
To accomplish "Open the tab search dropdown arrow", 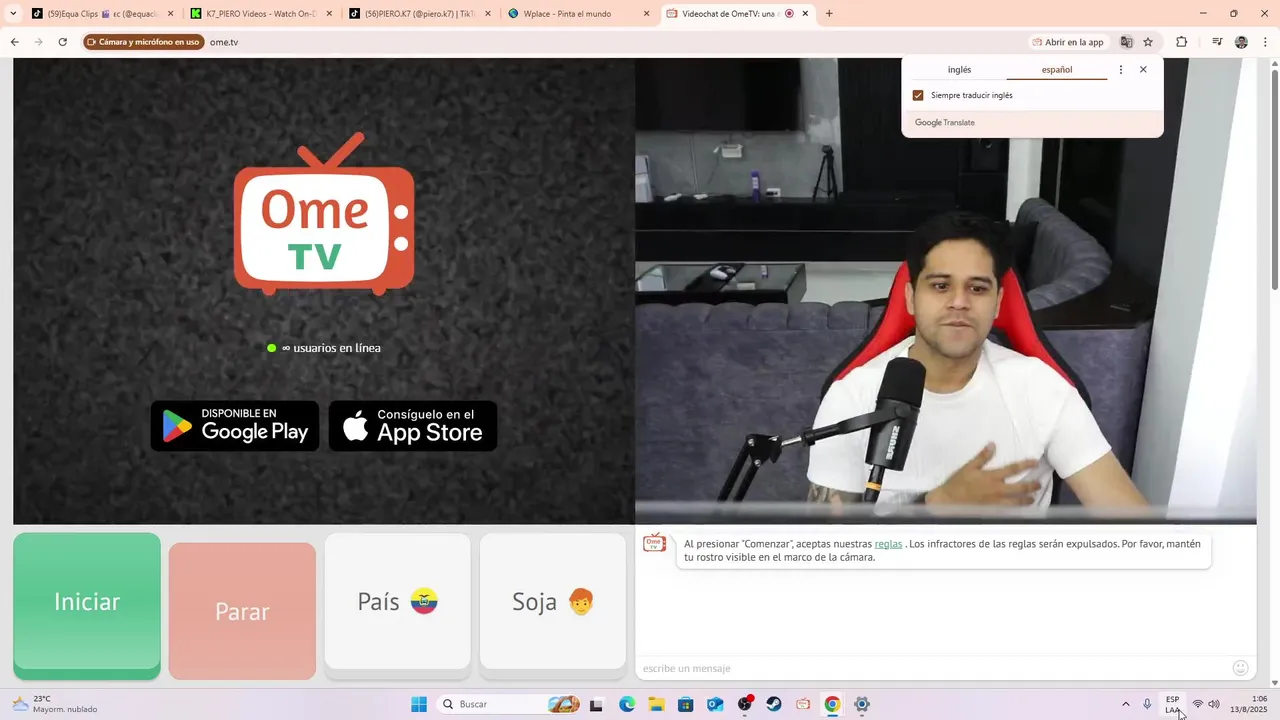I will pos(13,14).
